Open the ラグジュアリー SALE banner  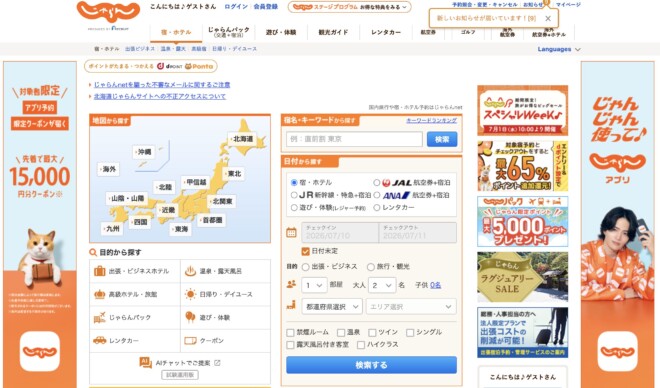tap(522, 277)
